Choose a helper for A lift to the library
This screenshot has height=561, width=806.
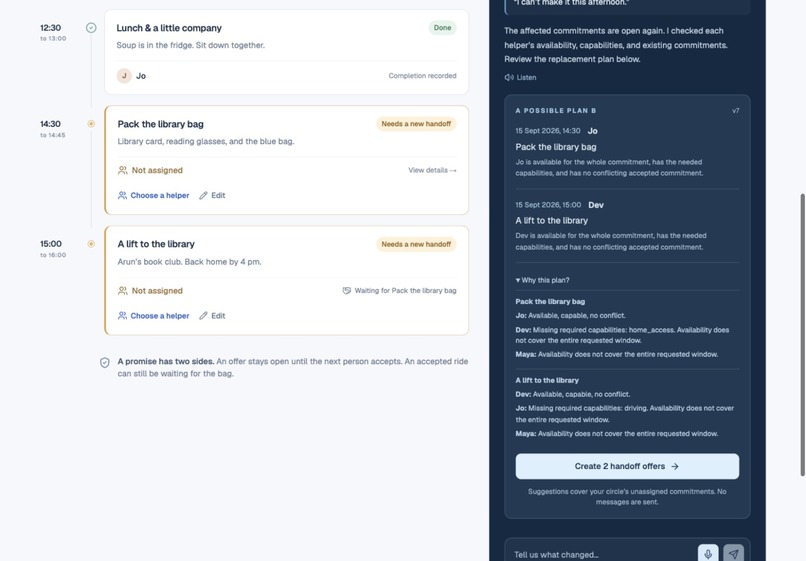[154, 316]
